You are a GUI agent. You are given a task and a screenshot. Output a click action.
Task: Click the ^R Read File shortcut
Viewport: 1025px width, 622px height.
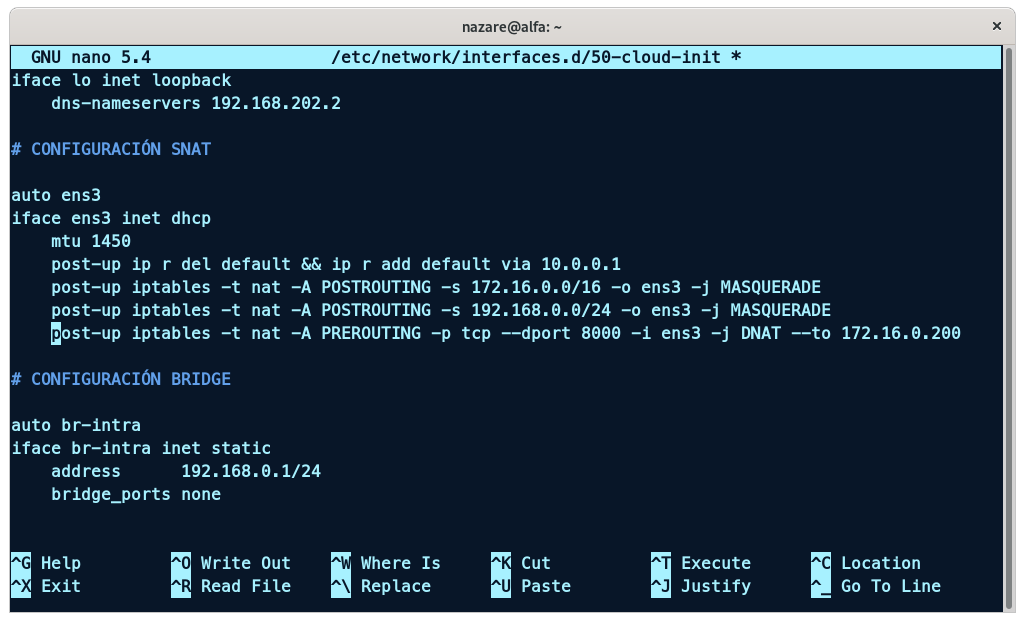coord(230,586)
